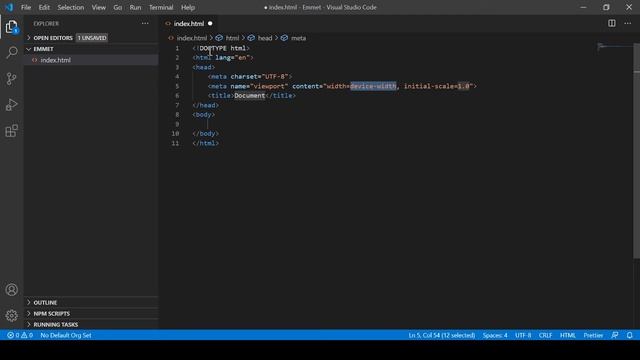This screenshot has width=640, height=360.
Task: Open the Search view icon
Action: [12, 52]
